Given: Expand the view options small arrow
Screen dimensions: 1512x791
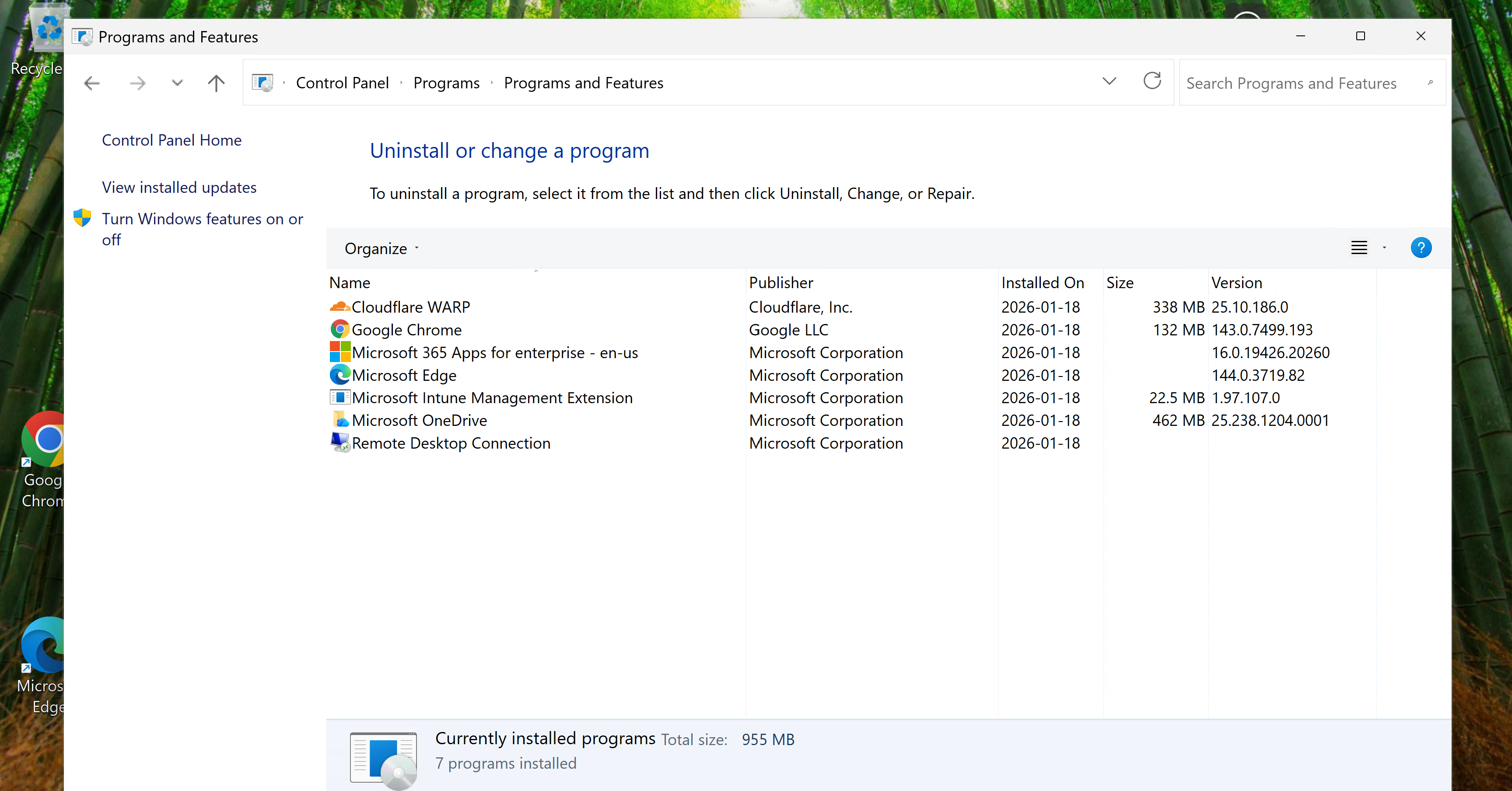Looking at the screenshot, I should tap(1384, 248).
